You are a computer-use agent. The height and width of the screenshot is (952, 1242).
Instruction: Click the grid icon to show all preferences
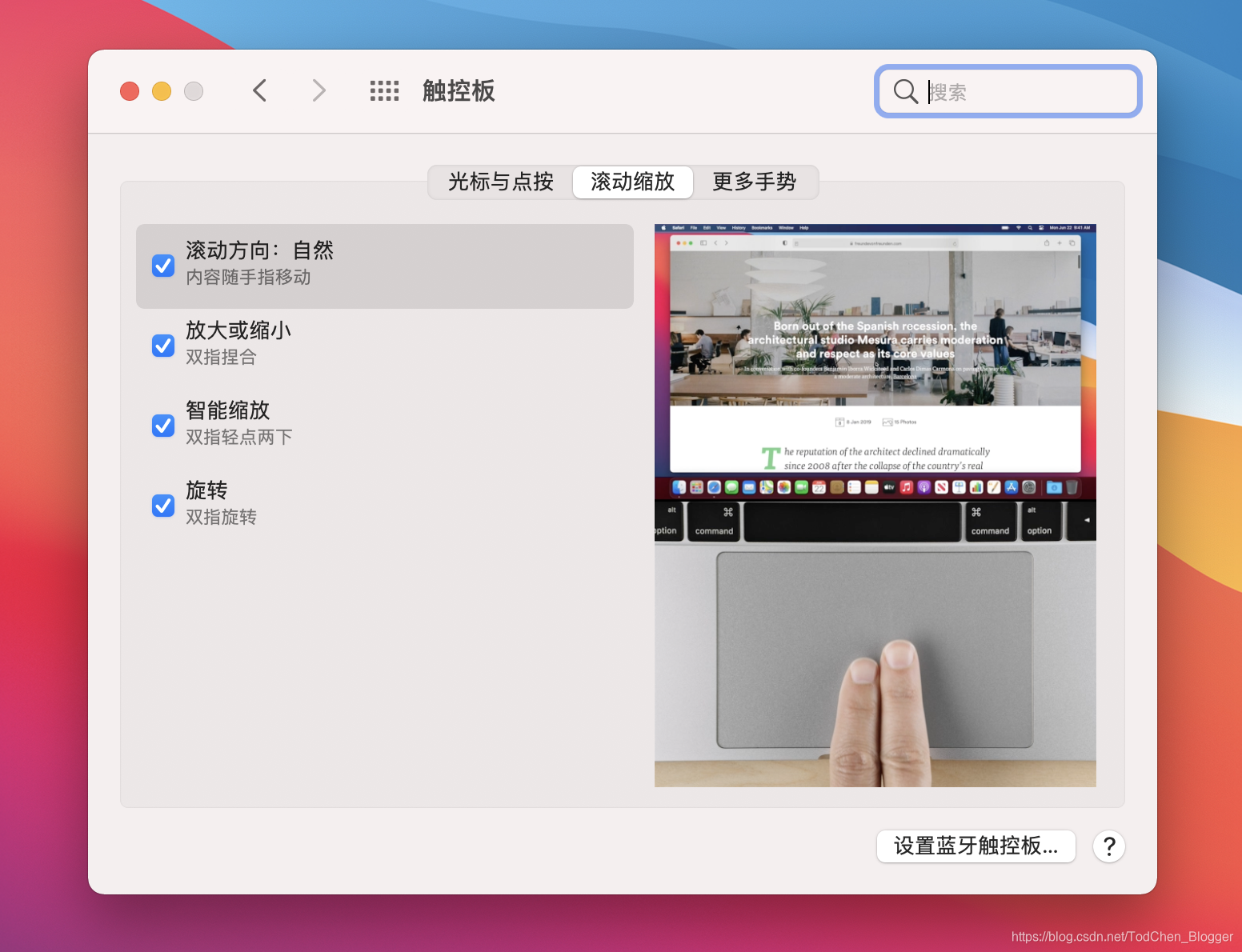coord(384,90)
